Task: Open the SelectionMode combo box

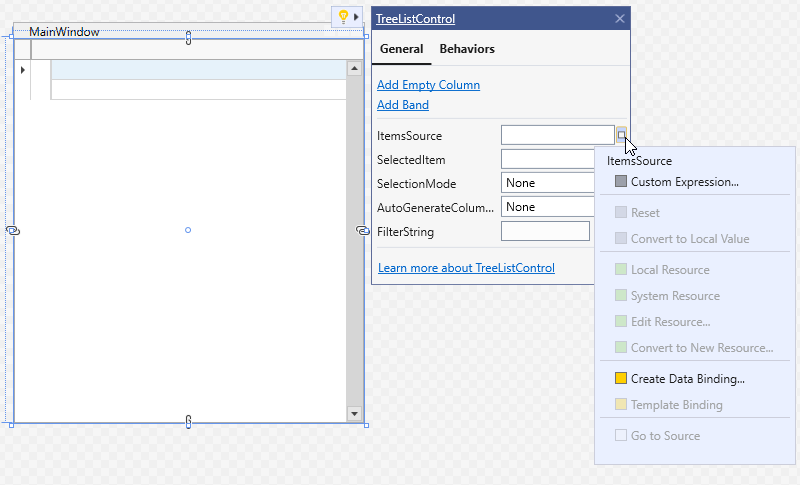Action: (548, 183)
